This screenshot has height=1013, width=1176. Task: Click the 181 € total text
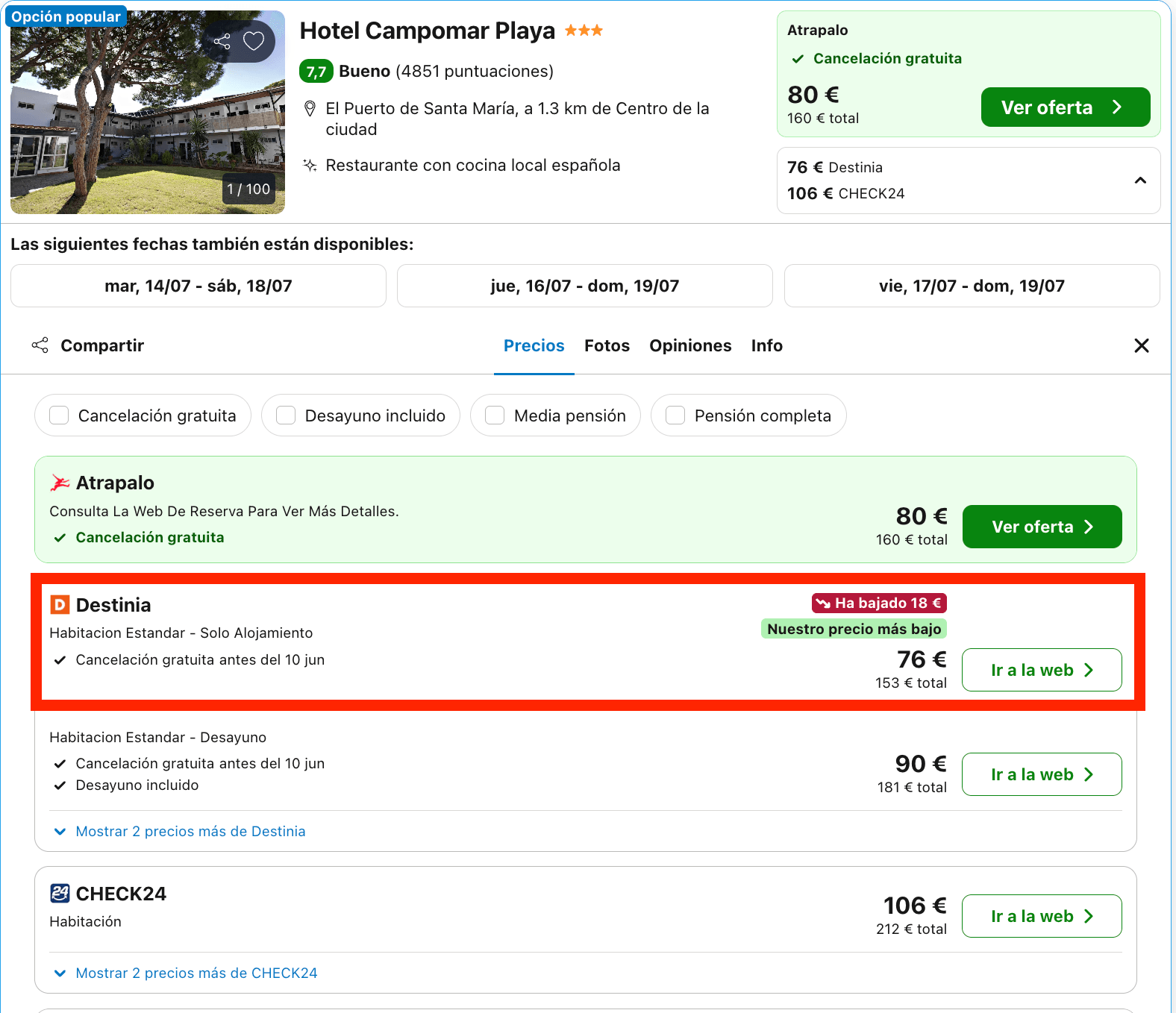pyautogui.click(x=912, y=787)
